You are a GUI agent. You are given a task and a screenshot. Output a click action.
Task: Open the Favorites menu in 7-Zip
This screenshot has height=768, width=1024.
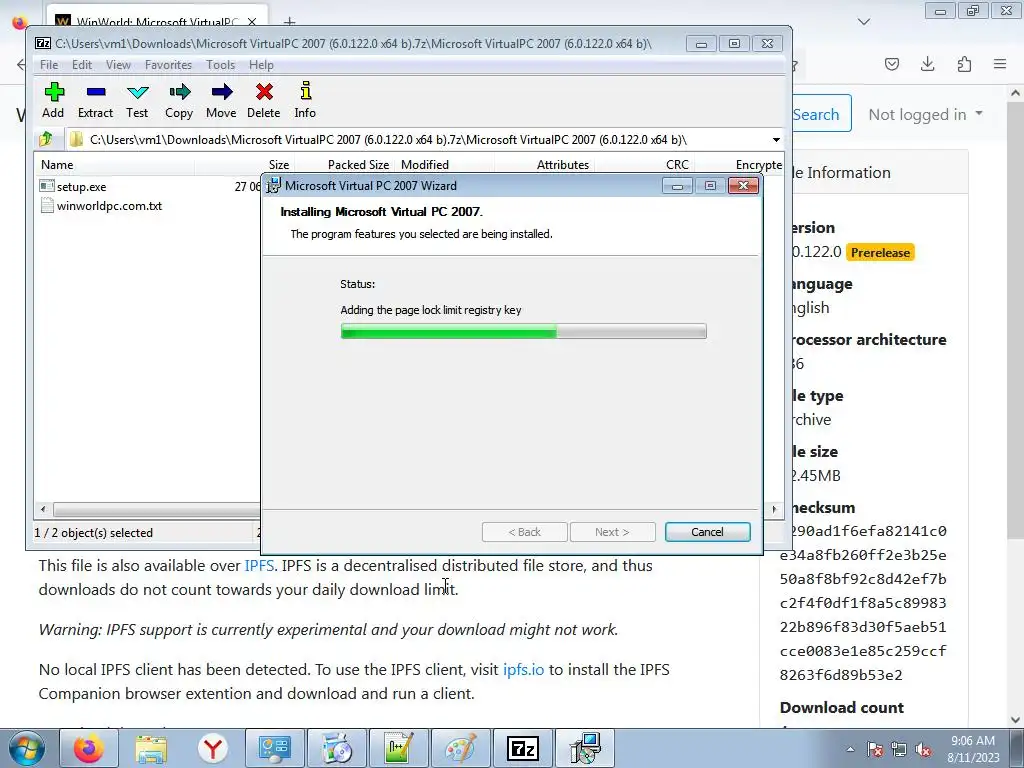coord(168,65)
